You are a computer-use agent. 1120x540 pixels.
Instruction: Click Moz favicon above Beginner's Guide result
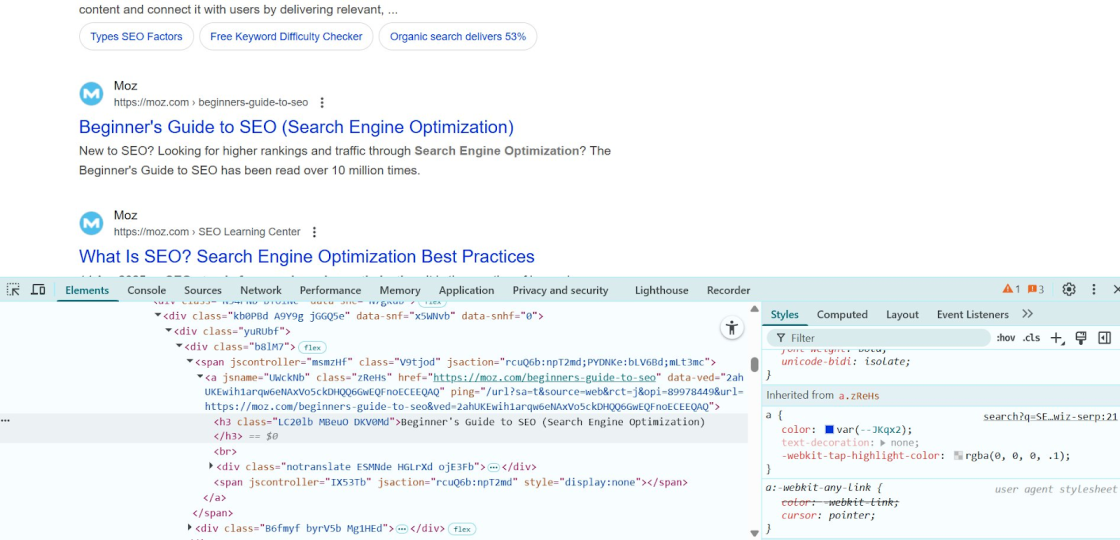[91, 94]
